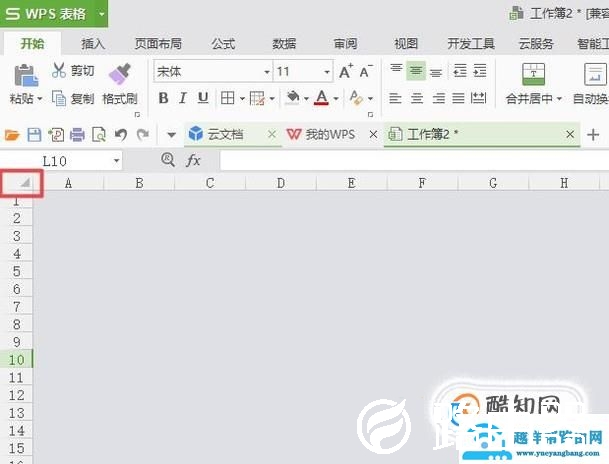Viewport: 609px width, 464px height.
Task: Justify text alignment icon
Action: [458, 98]
